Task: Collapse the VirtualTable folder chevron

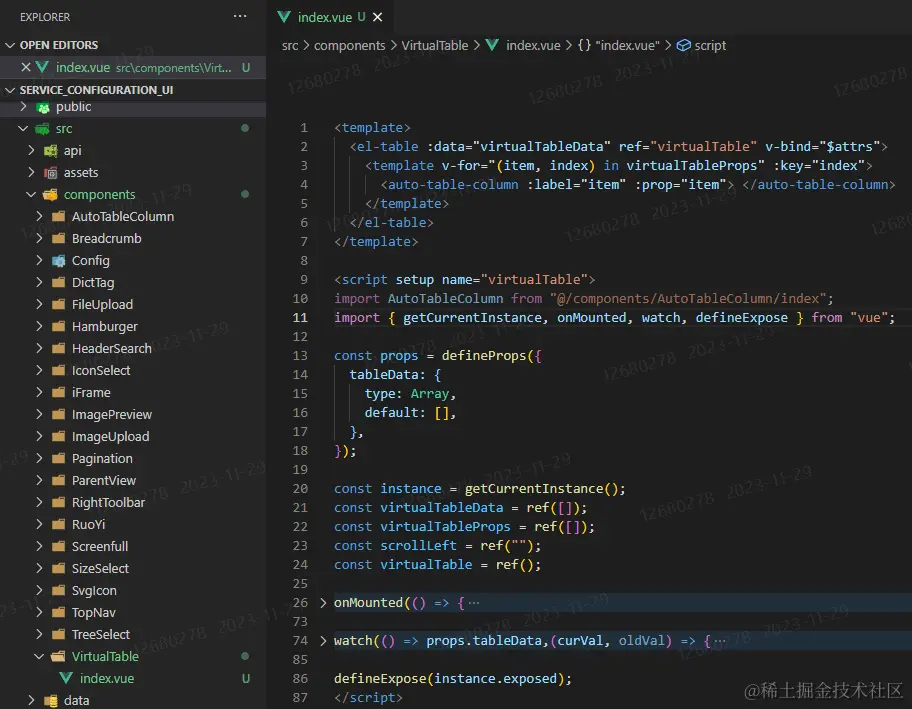Action: coord(39,656)
